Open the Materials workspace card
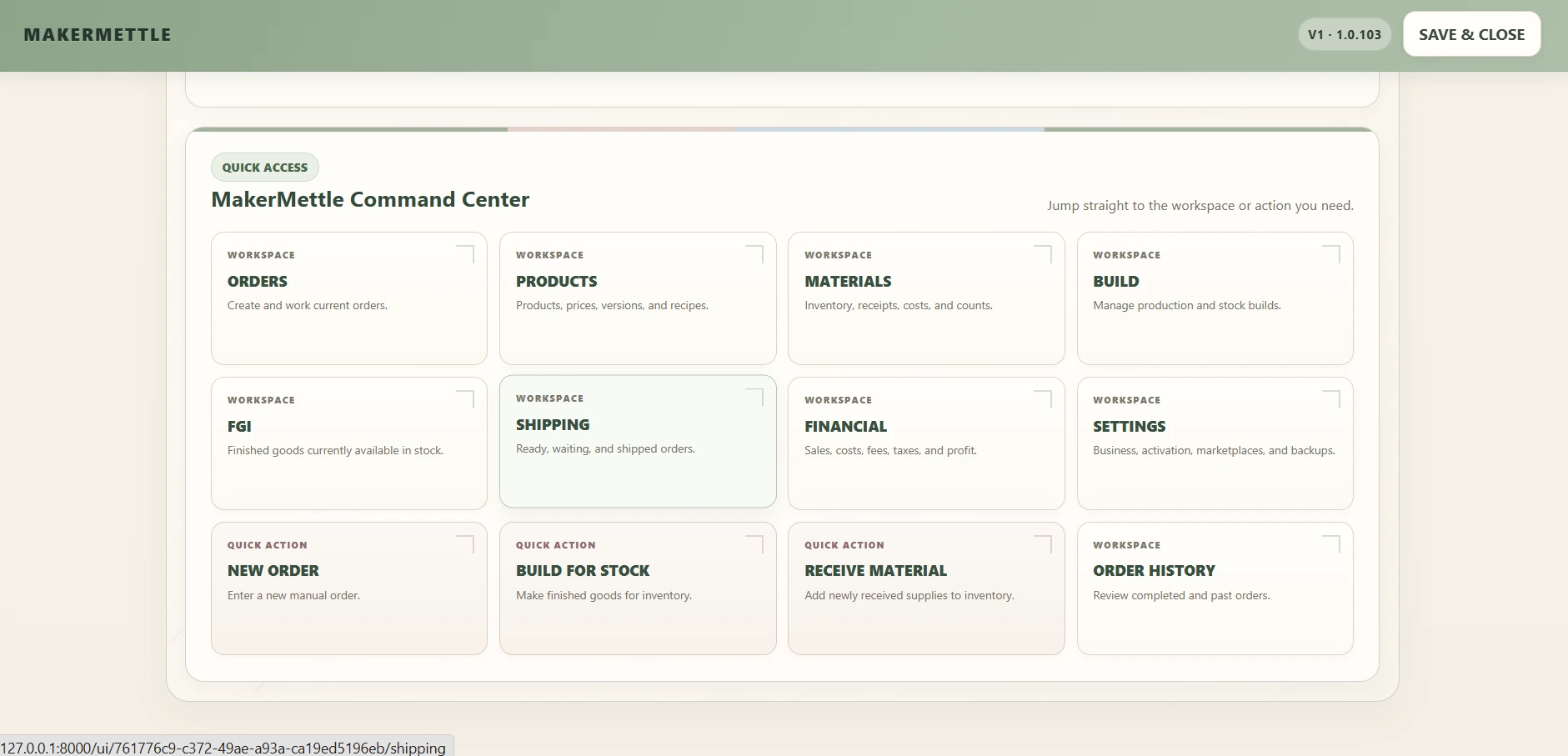Screen dimensions: 1568x756 pyautogui.click(x=926, y=298)
